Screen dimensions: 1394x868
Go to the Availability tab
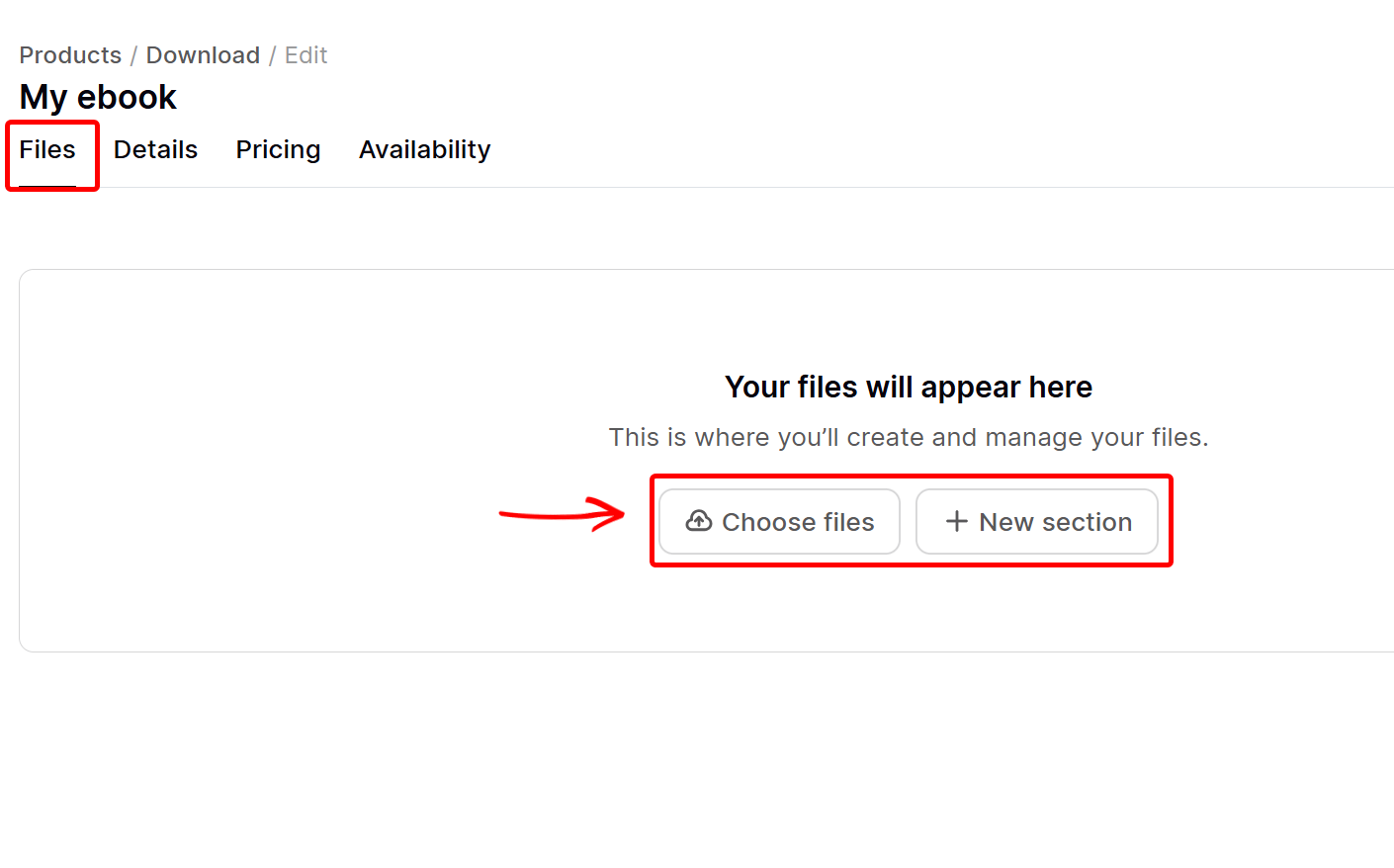(424, 149)
